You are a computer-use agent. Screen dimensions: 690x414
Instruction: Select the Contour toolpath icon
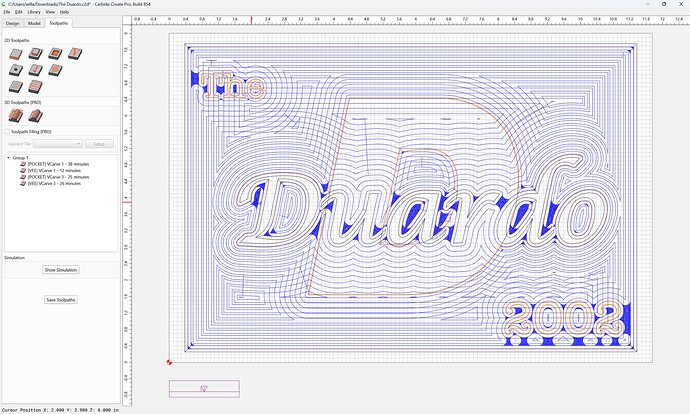(16, 54)
